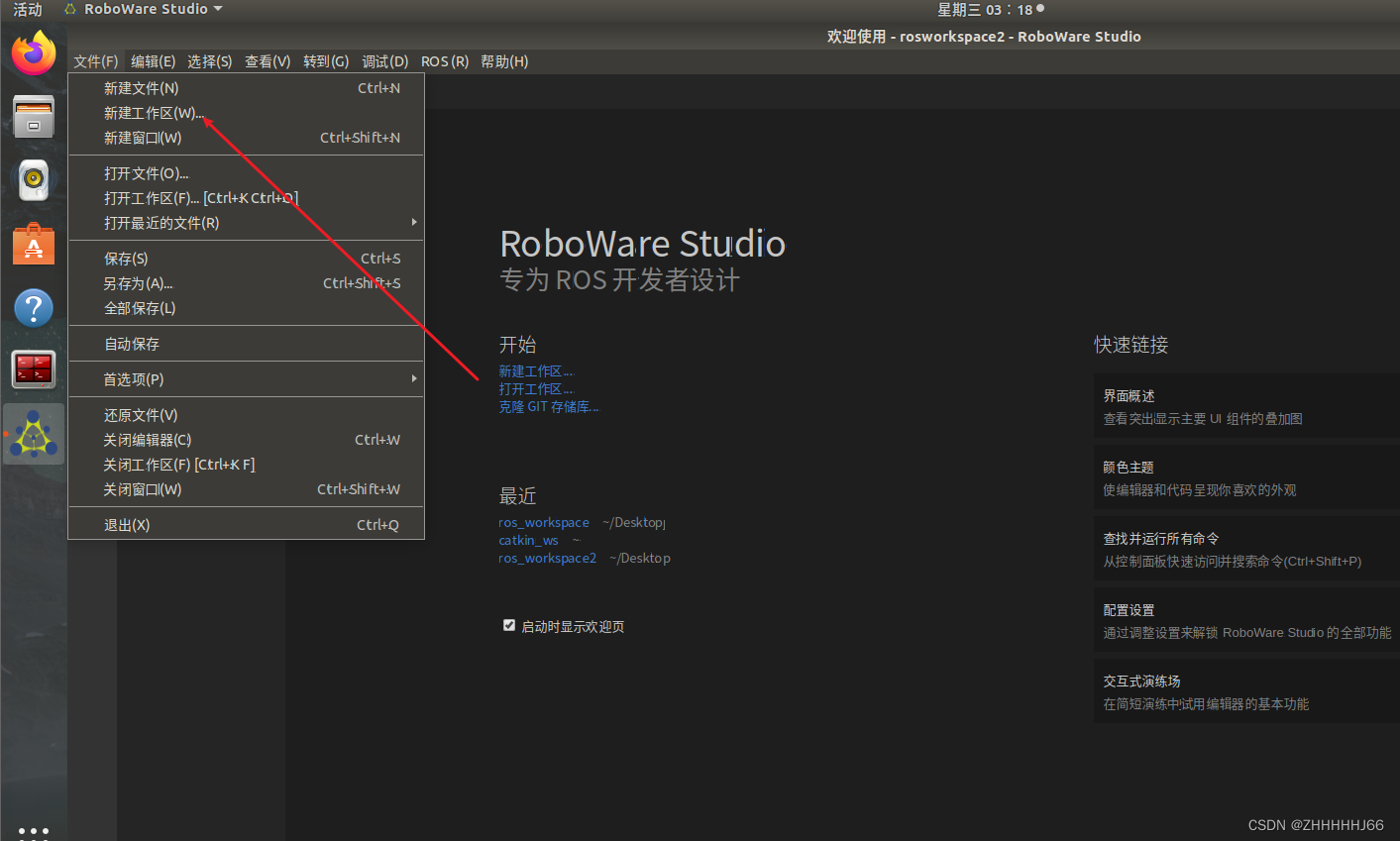Open 界面概述 quick link

[1246, 406]
